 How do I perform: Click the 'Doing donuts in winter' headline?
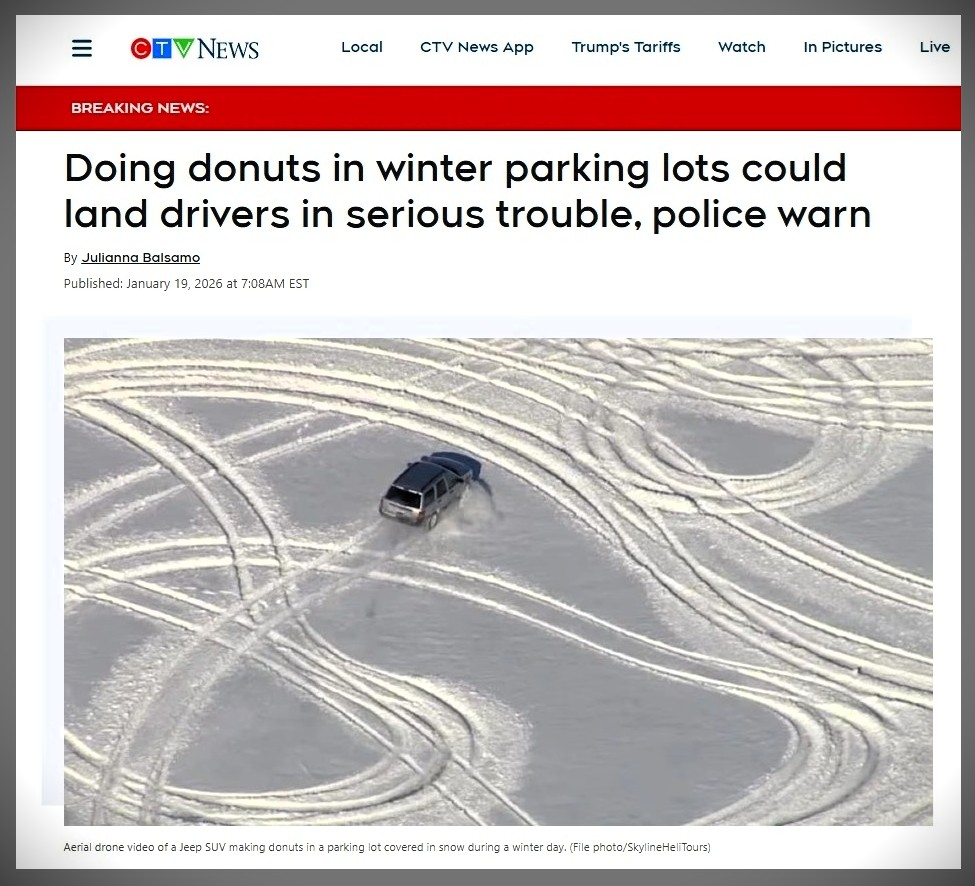tap(468, 191)
